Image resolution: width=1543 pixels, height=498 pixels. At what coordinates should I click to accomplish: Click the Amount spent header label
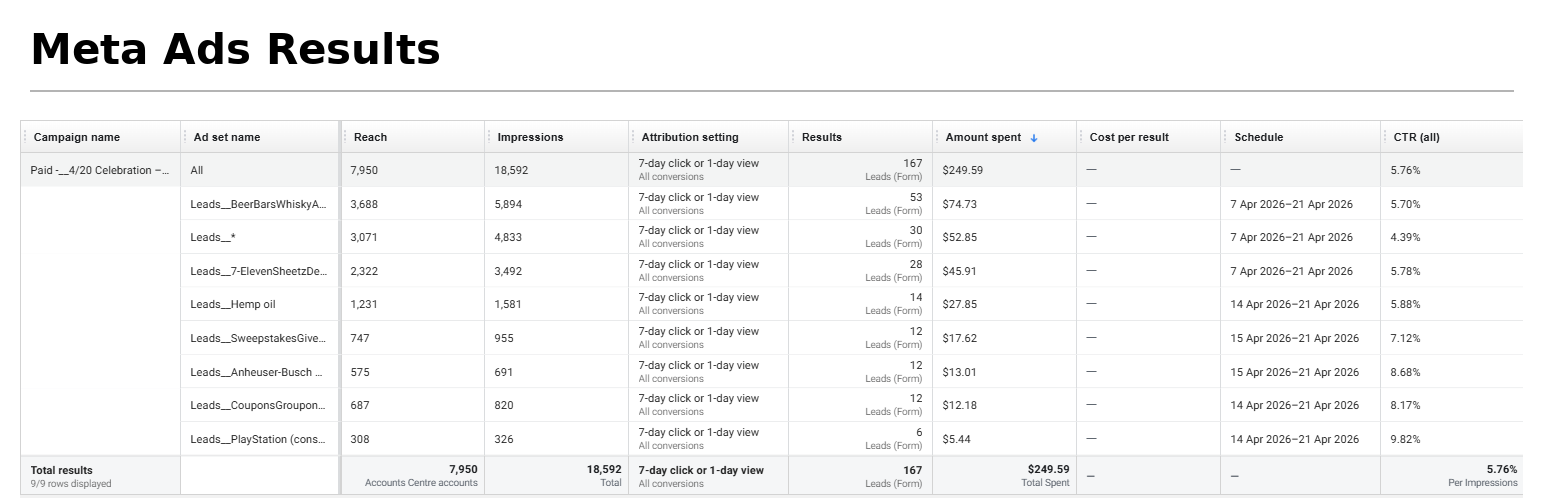pos(983,137)
